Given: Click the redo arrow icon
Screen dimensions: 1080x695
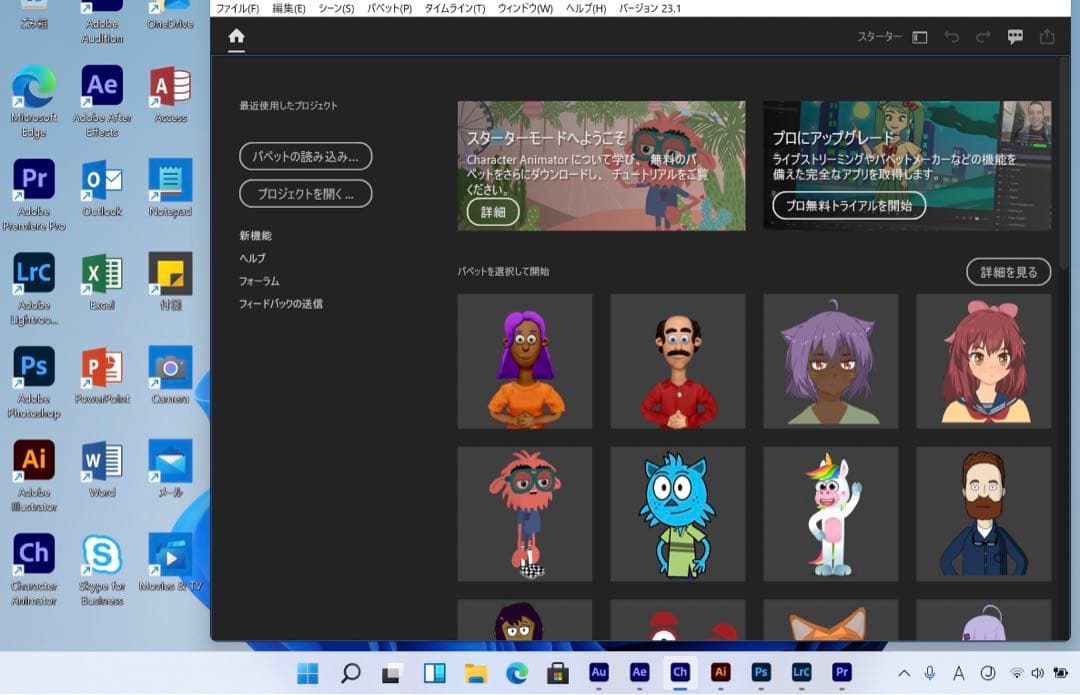Looking at the screenshot, I should 983,37.
